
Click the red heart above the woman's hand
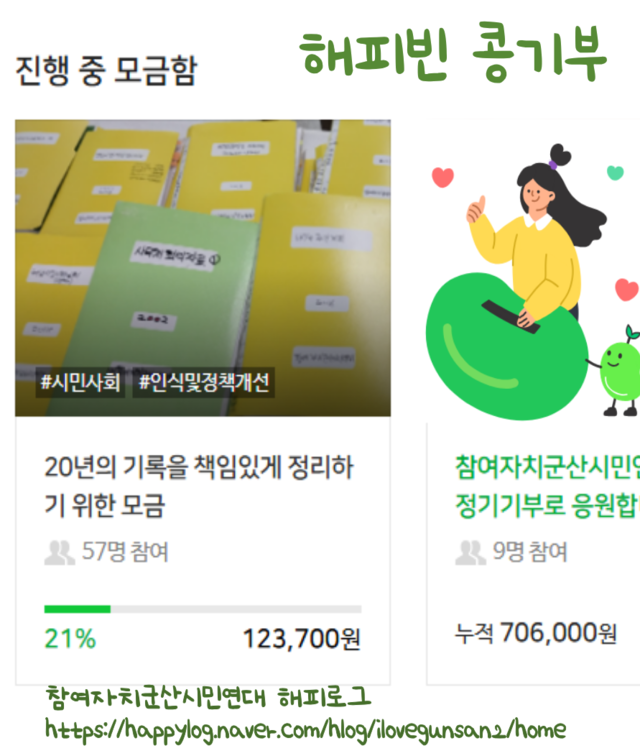(x=442, y=177)
